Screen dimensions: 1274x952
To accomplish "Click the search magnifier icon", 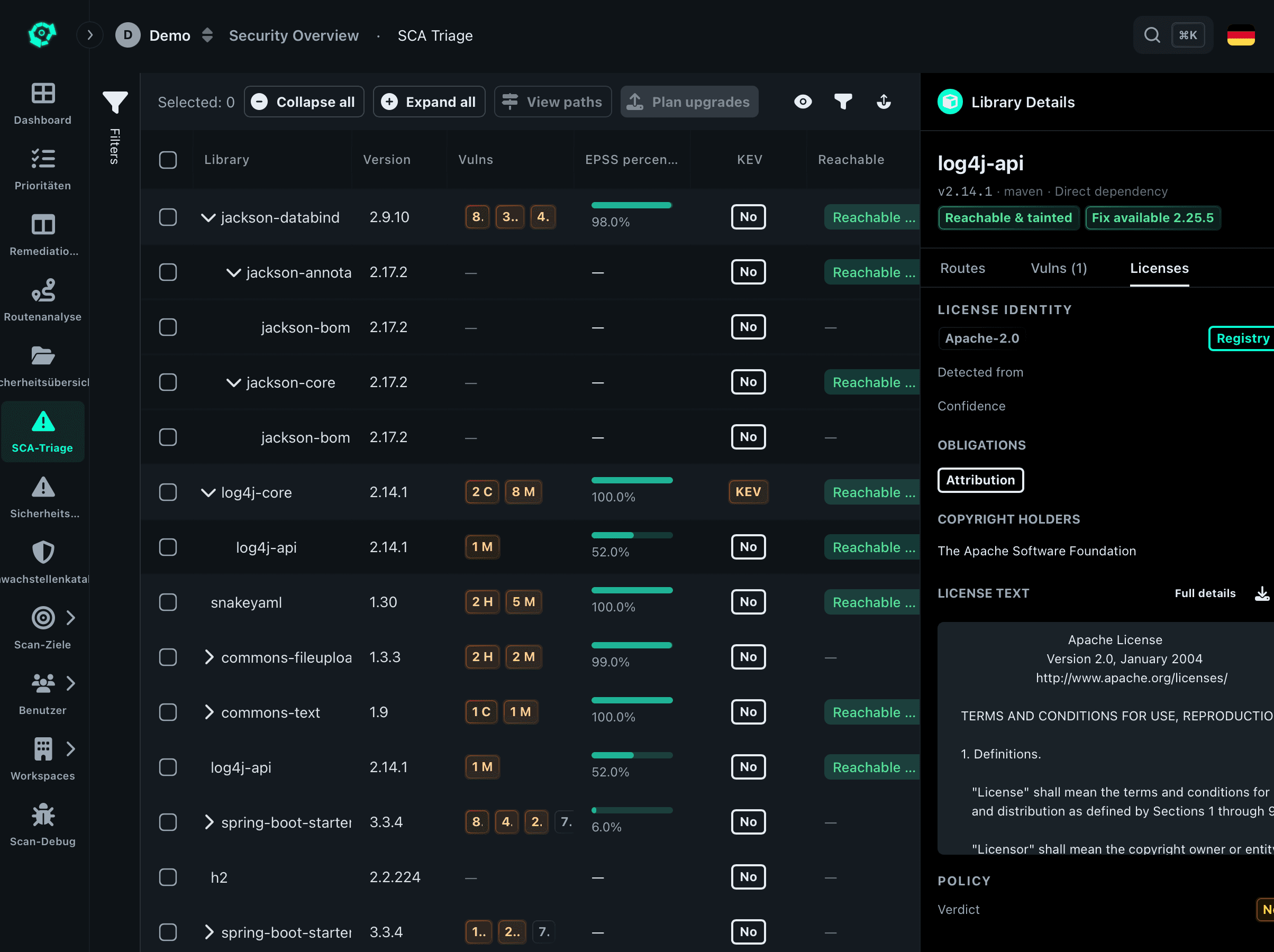I will [1152, 35].
